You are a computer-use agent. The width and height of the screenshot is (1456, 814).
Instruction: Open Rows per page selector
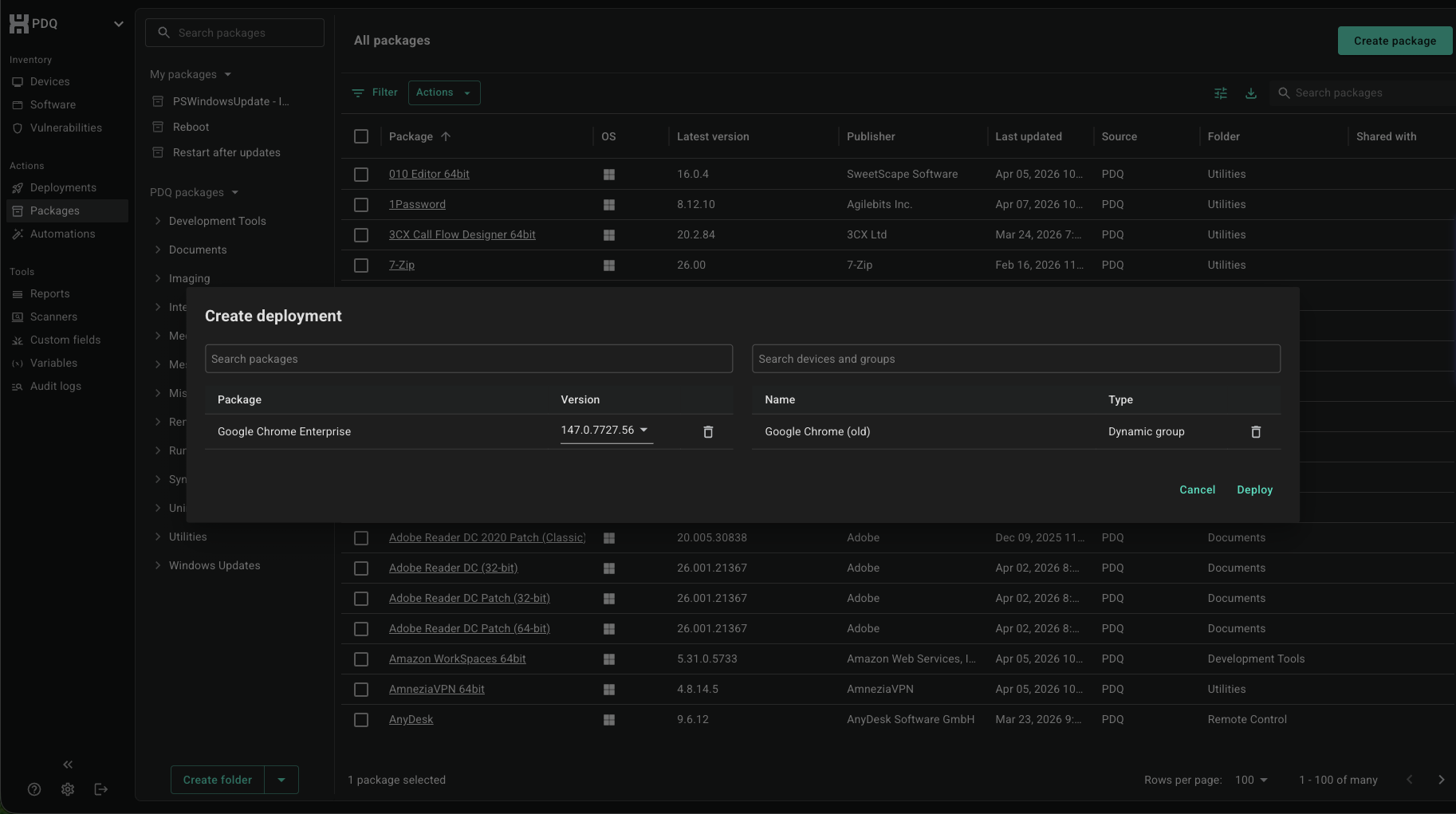pos(1250,780)
